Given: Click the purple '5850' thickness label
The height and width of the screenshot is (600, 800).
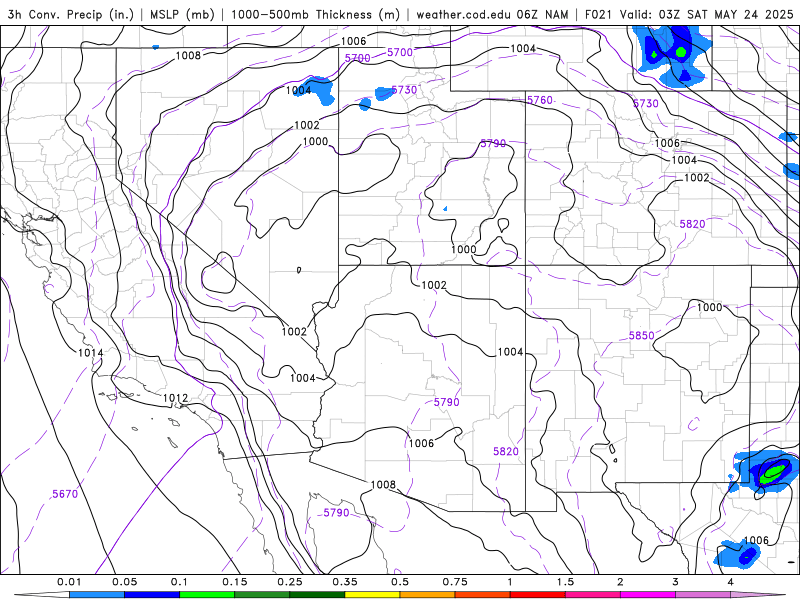Looking at the screenshot, I should 641,335.
